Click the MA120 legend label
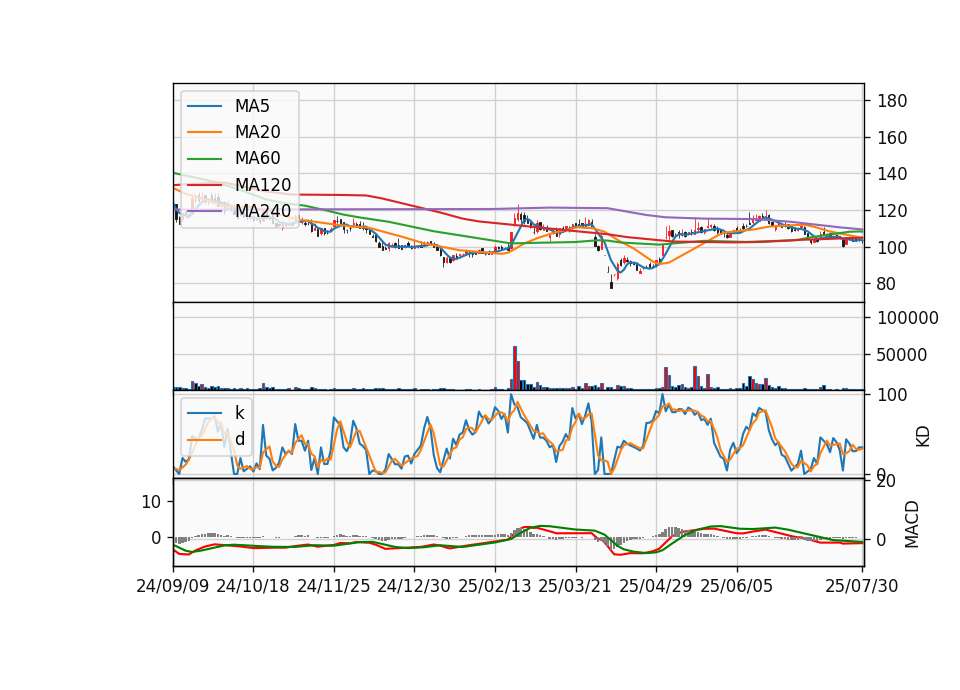Viewport: 960px width, 690px height. (x=263, y=185)
